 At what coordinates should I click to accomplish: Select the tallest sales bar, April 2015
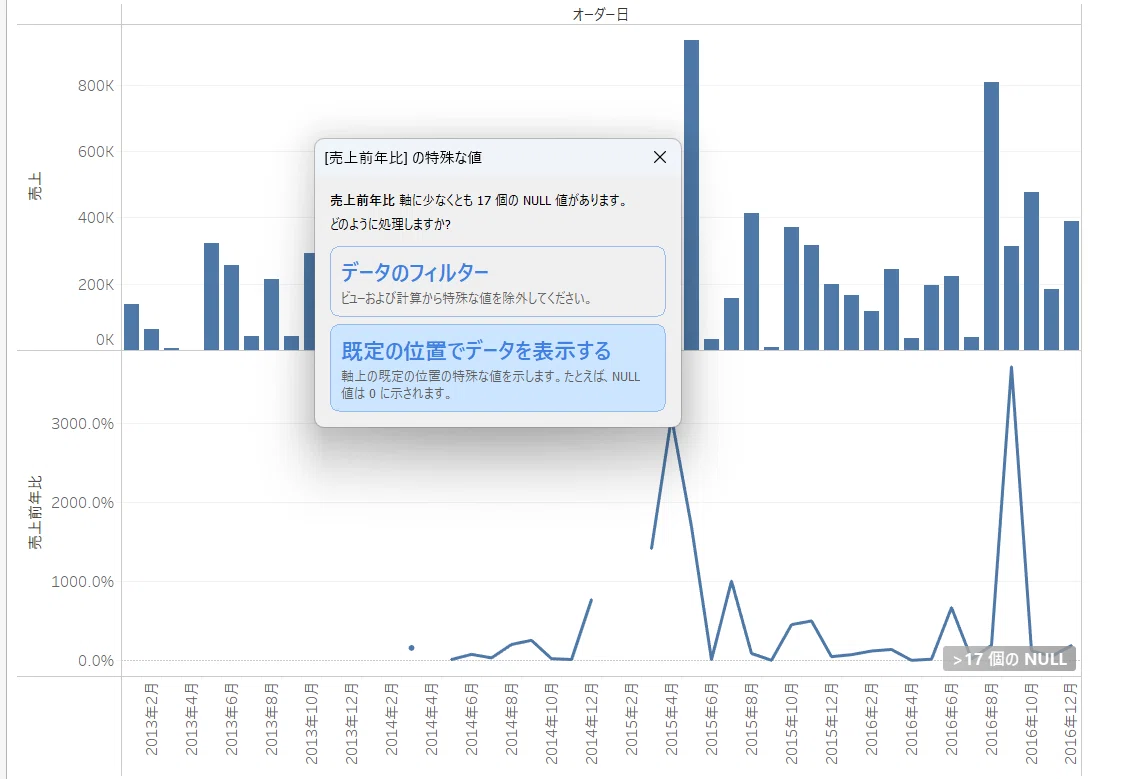(x=691, y=195)
